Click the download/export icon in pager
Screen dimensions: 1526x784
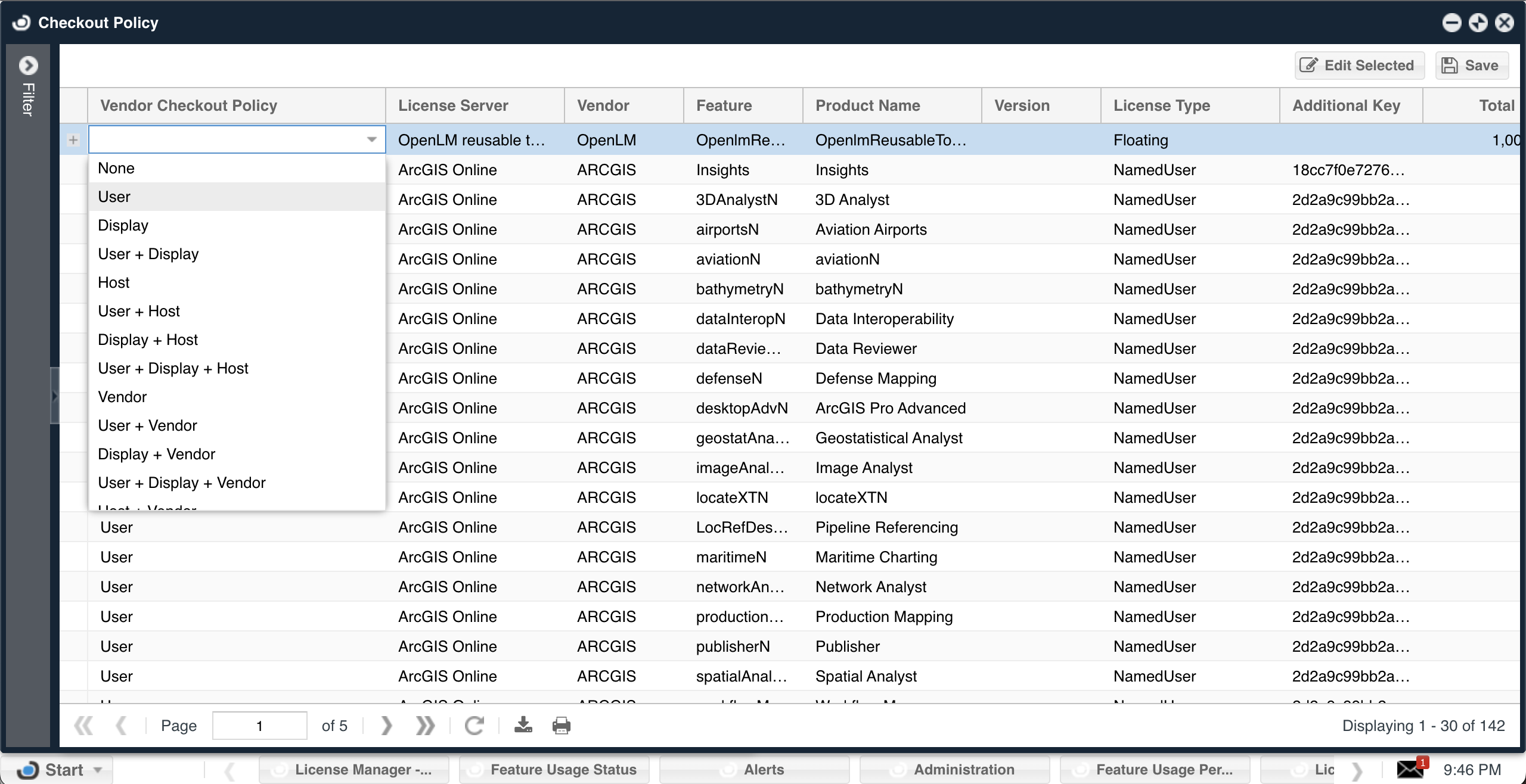523,725
